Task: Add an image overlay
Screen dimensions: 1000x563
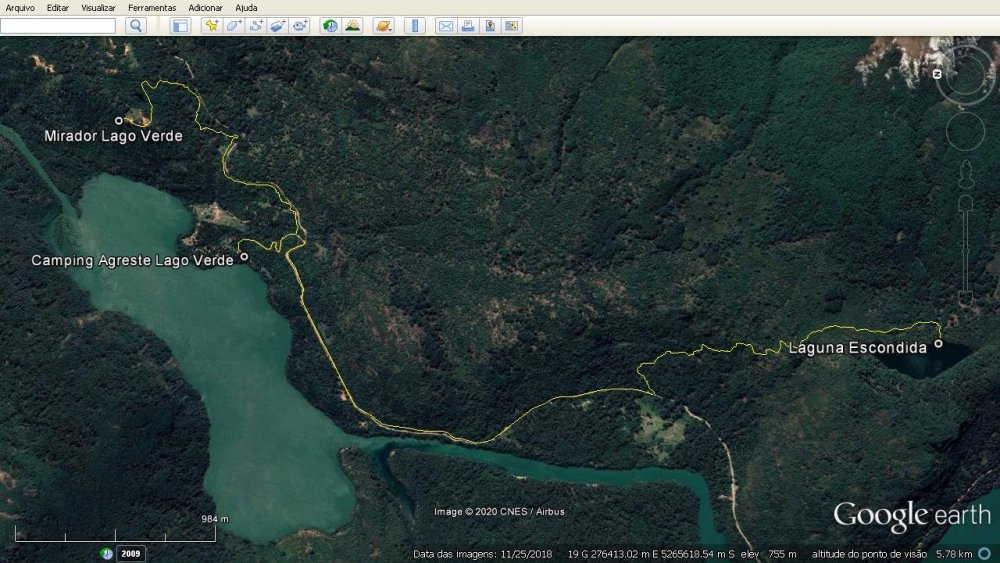Action: coord(278,26)
